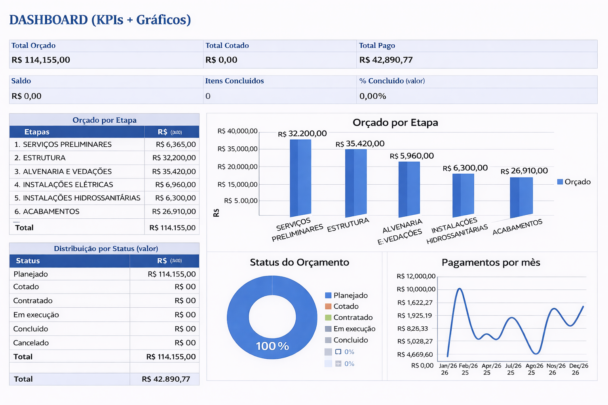608x405 pixels.
Task: Click the Cotado orange legend swatch
Action: (x=328, y=306)
